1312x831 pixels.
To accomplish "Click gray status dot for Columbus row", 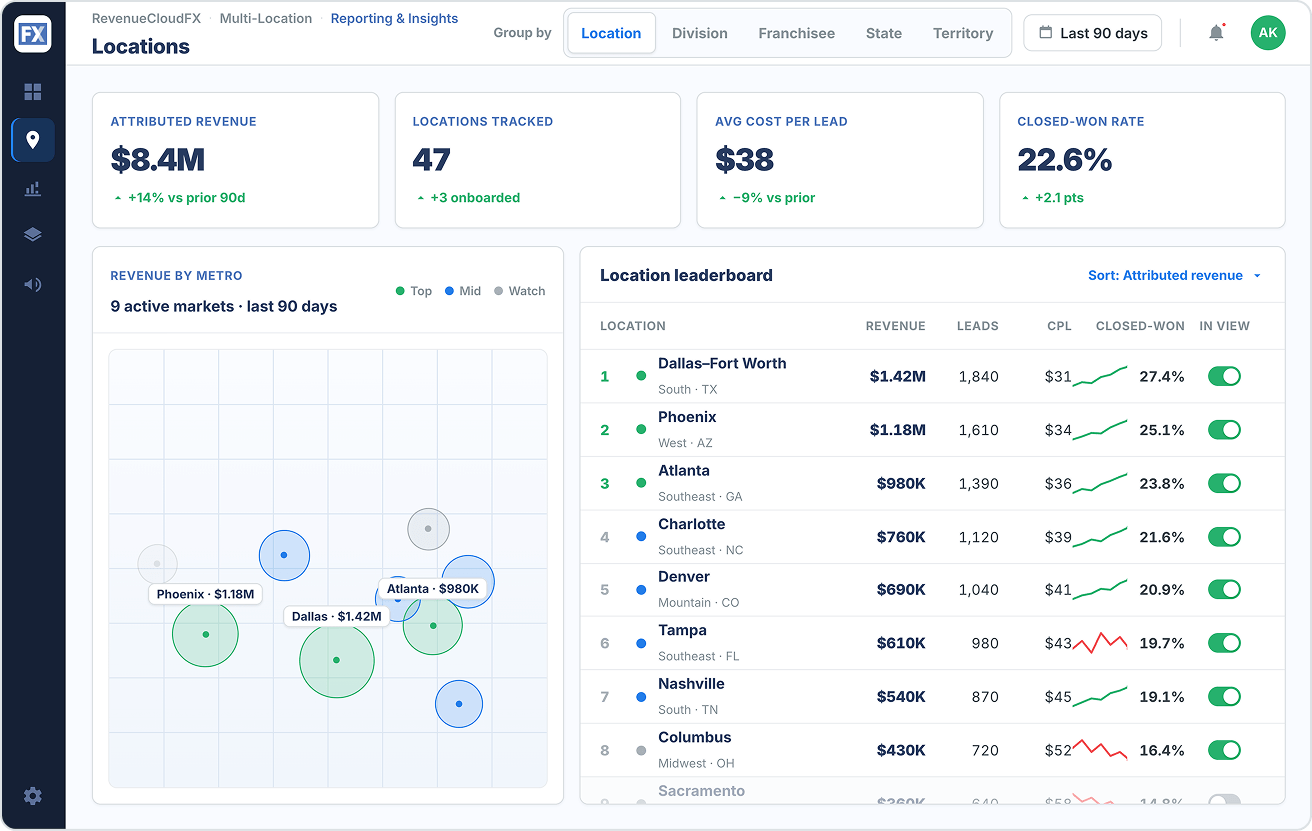I will pos(641,750).
